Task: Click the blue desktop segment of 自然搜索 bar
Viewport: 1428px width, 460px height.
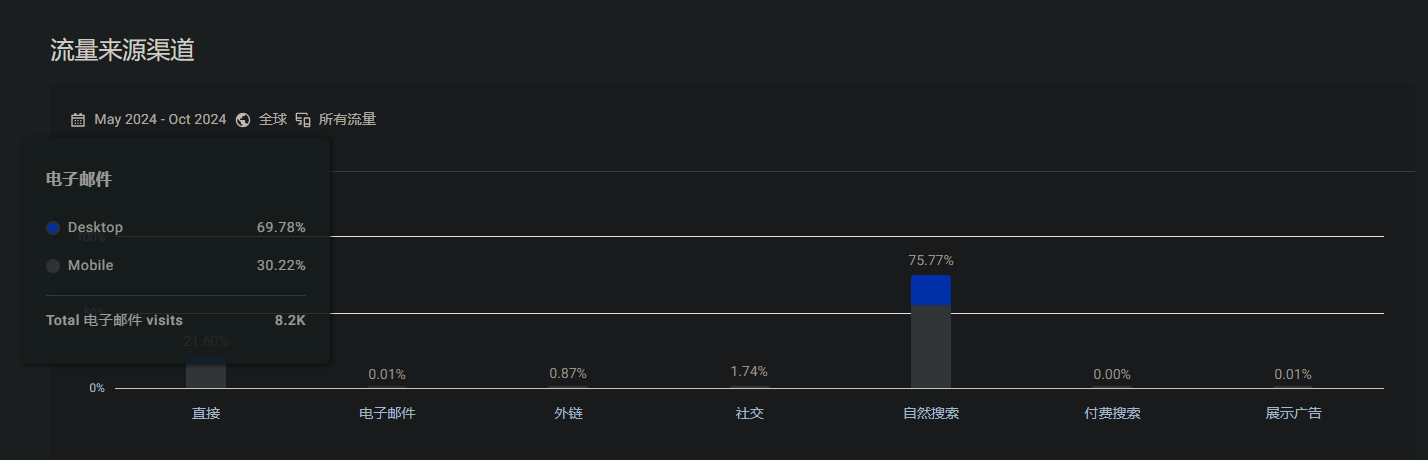Action: [x=931, y=290]
